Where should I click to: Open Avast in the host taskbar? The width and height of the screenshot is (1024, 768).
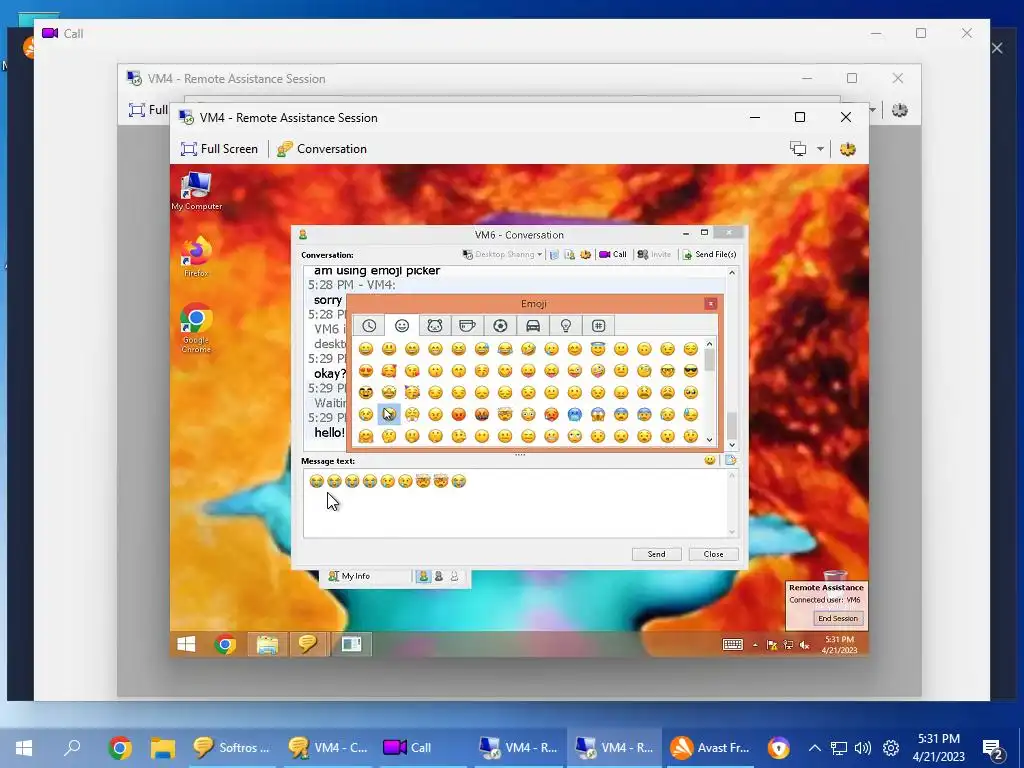coord(711,748)
